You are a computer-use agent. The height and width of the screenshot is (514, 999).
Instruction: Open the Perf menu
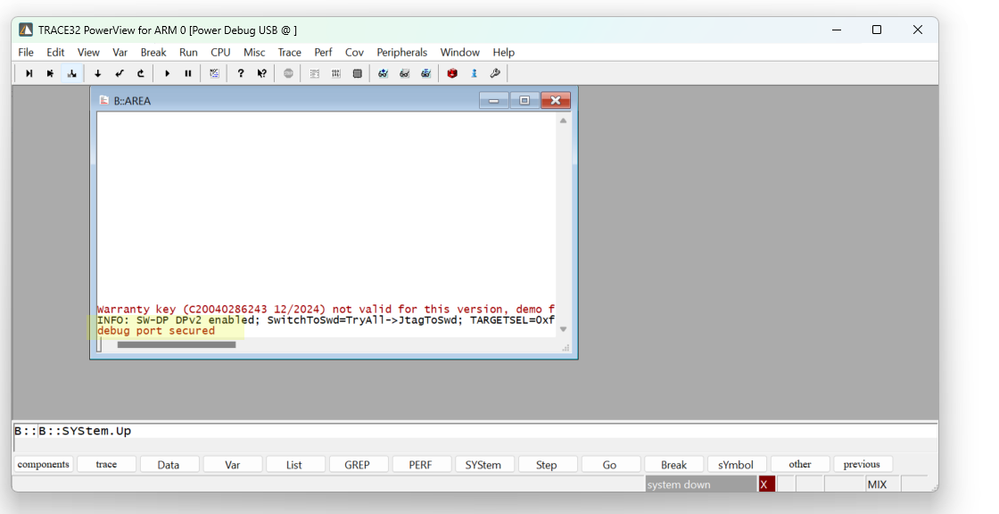[323, 52]
